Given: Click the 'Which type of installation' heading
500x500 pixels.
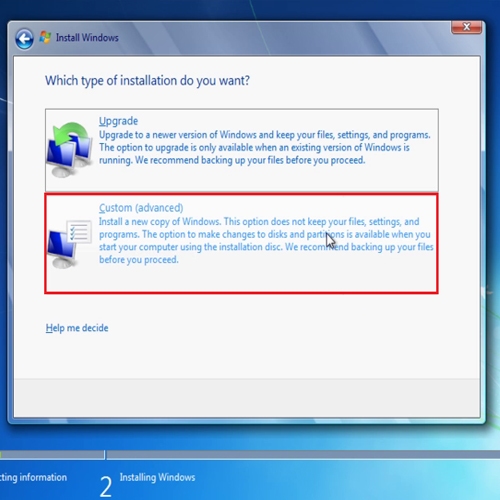Looking at the screenshot, I should [x=147, y=81].
